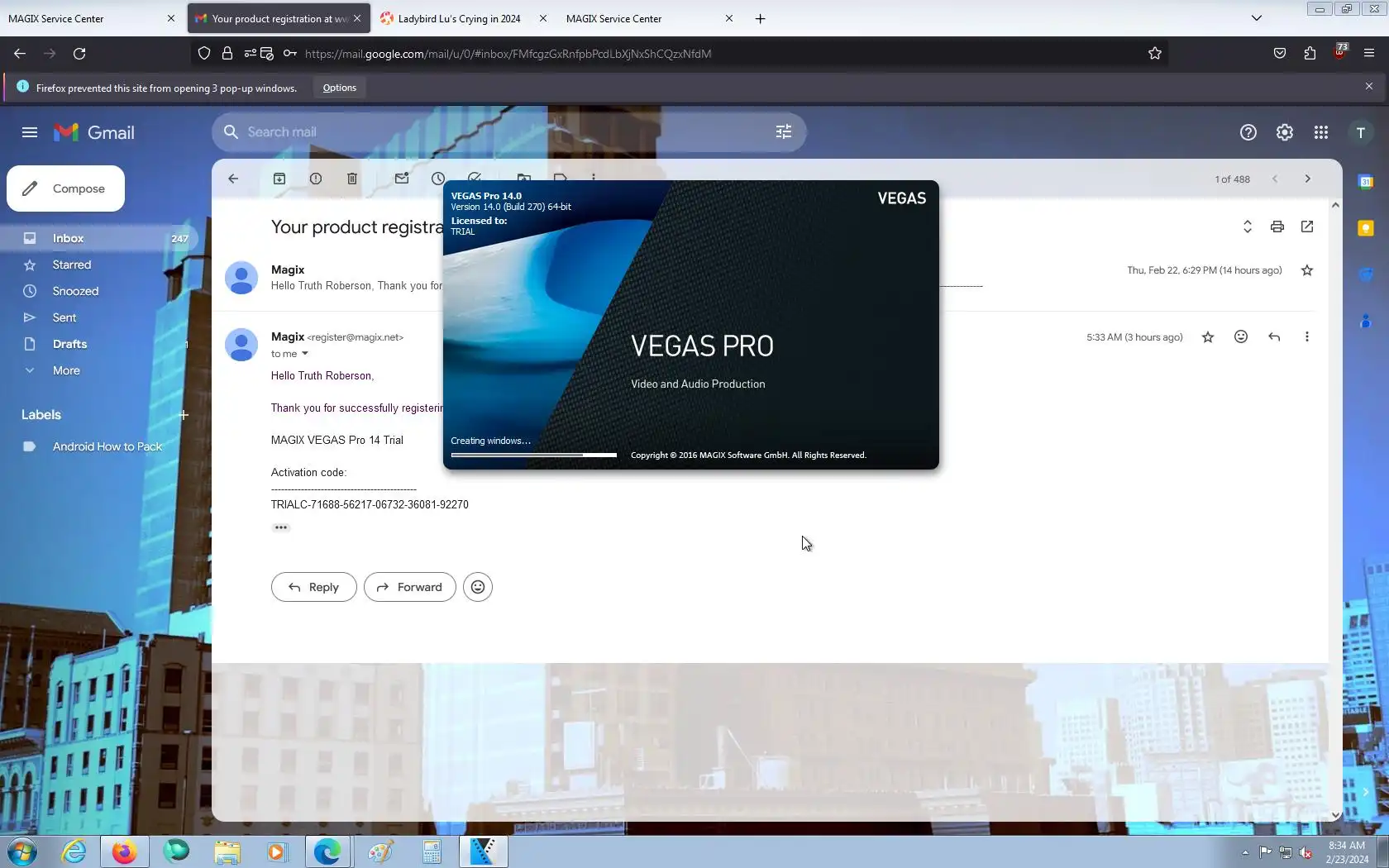Report this conversation as spam
The width and height of the screenshot is (1389, 868).
(316, 179)
